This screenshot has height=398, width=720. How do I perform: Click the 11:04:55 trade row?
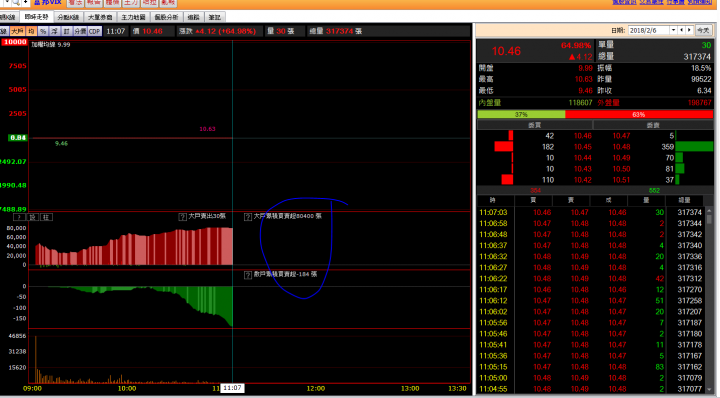point(591,389)
